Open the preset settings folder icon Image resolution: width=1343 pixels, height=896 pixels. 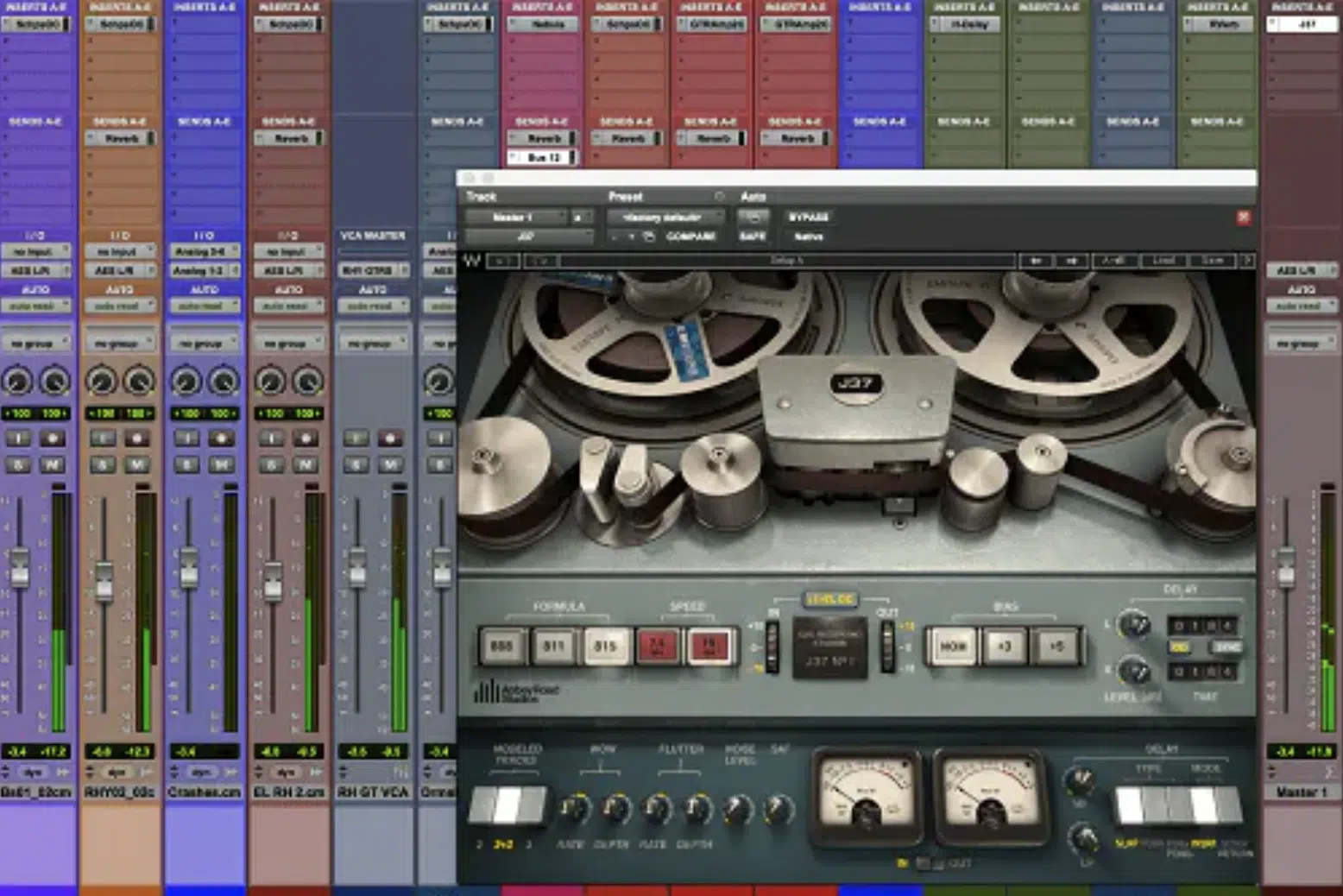[x=649, y=237]
